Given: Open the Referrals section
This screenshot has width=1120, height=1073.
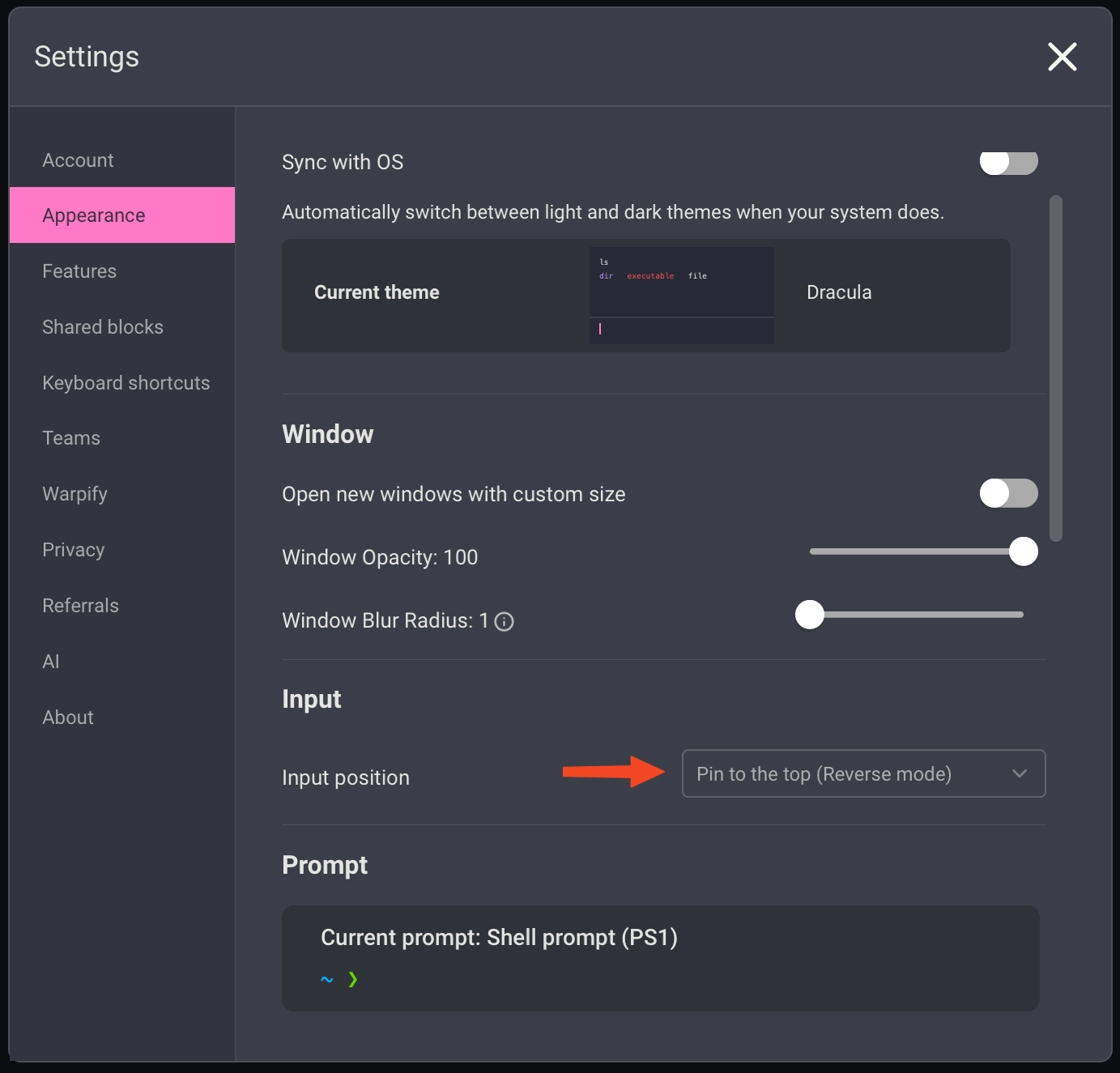Looking at the screenshot, I should click(x=80, y=606).
